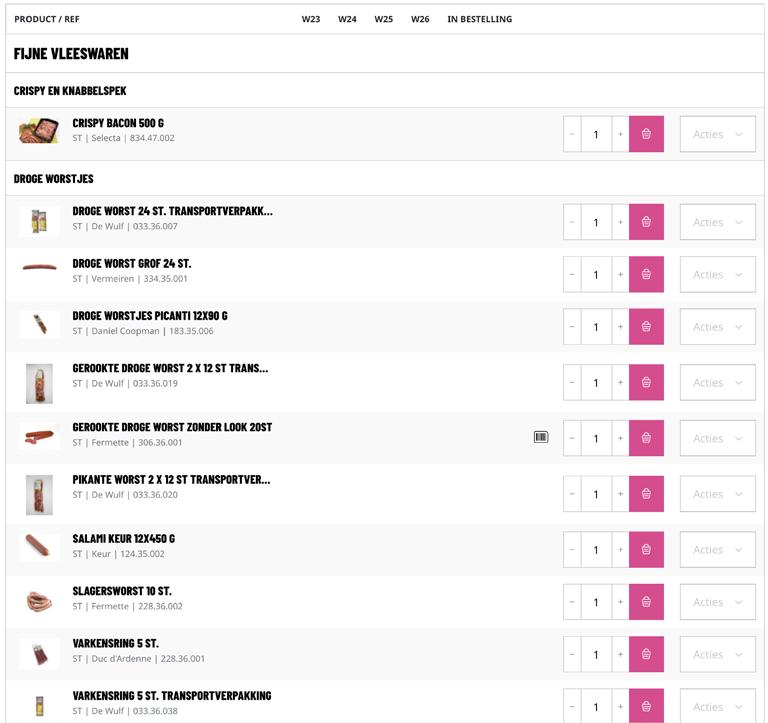
Task: Add Pikante Worst 2 x 12 St to basket
Action: point(646,494)
